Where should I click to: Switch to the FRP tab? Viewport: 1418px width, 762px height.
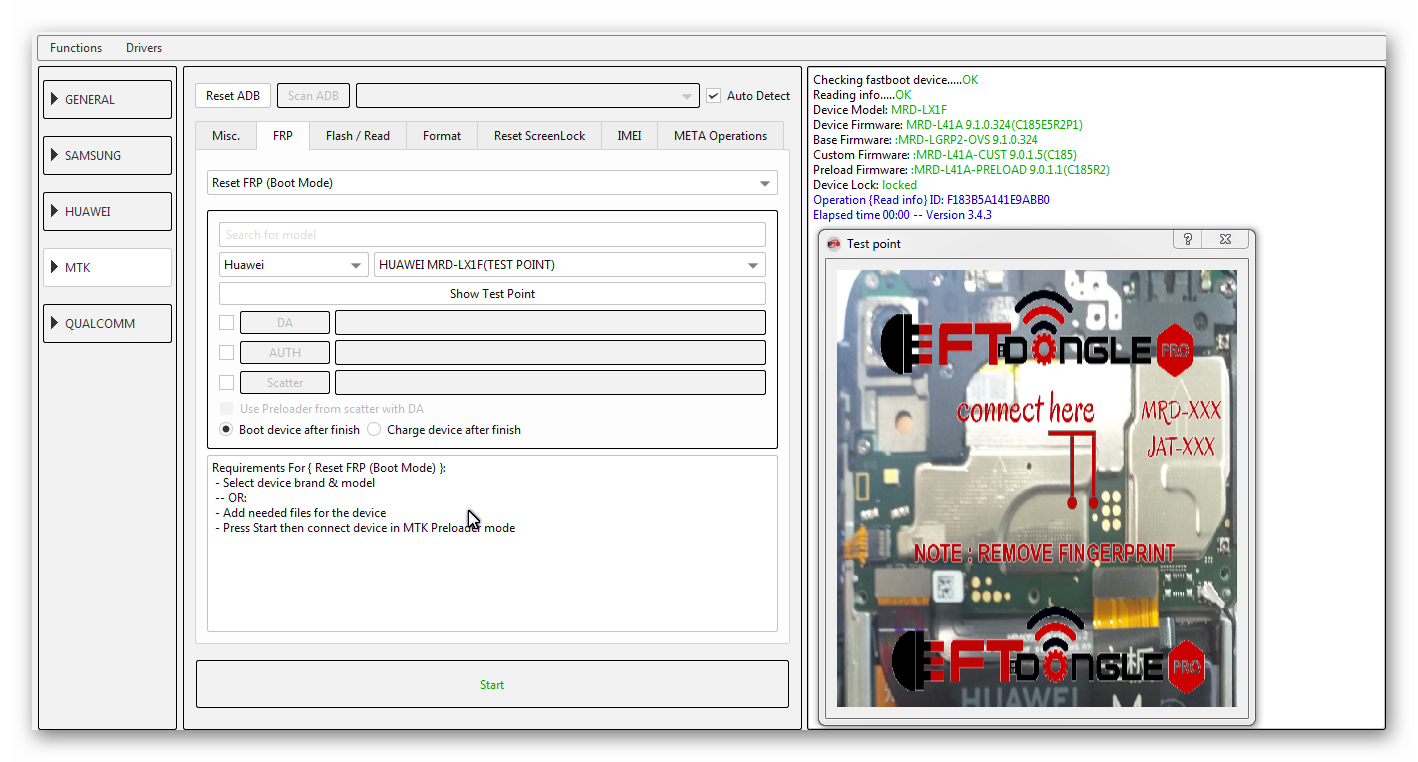(283, 136)
